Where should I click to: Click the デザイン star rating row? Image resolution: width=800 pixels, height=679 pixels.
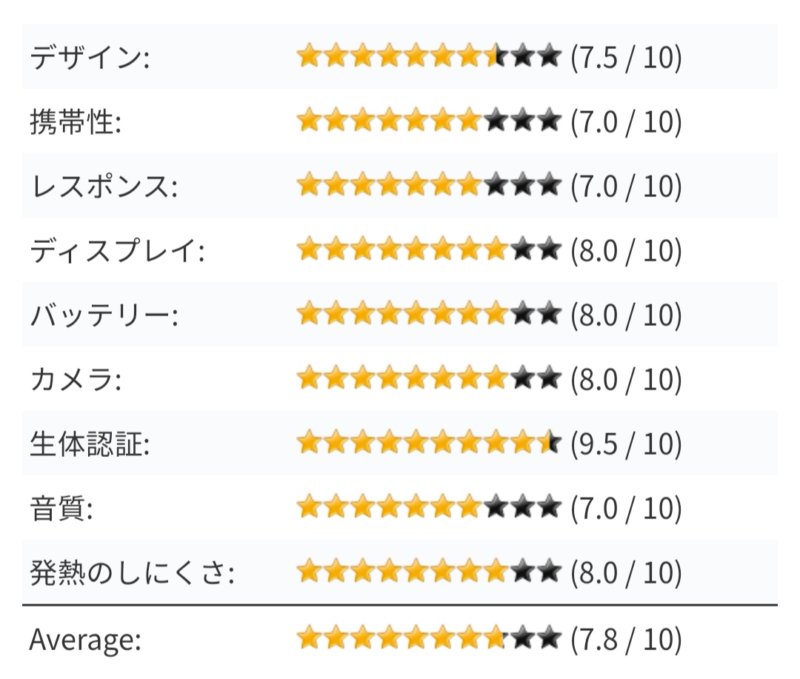point(428,57)
